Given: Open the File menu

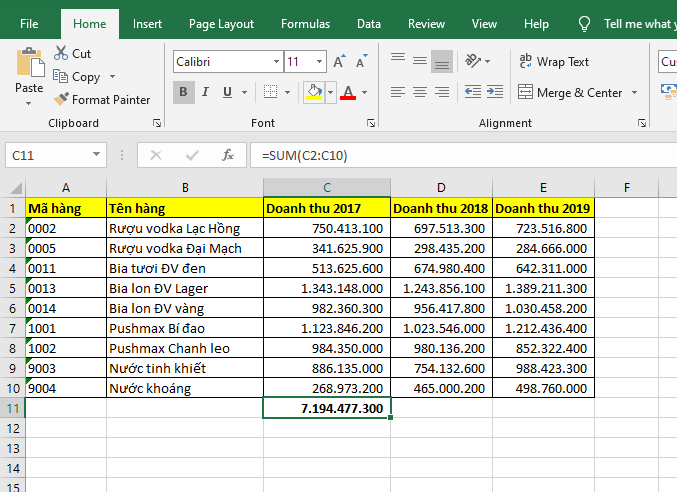Looking at the screenshot, I should (30, 24).
